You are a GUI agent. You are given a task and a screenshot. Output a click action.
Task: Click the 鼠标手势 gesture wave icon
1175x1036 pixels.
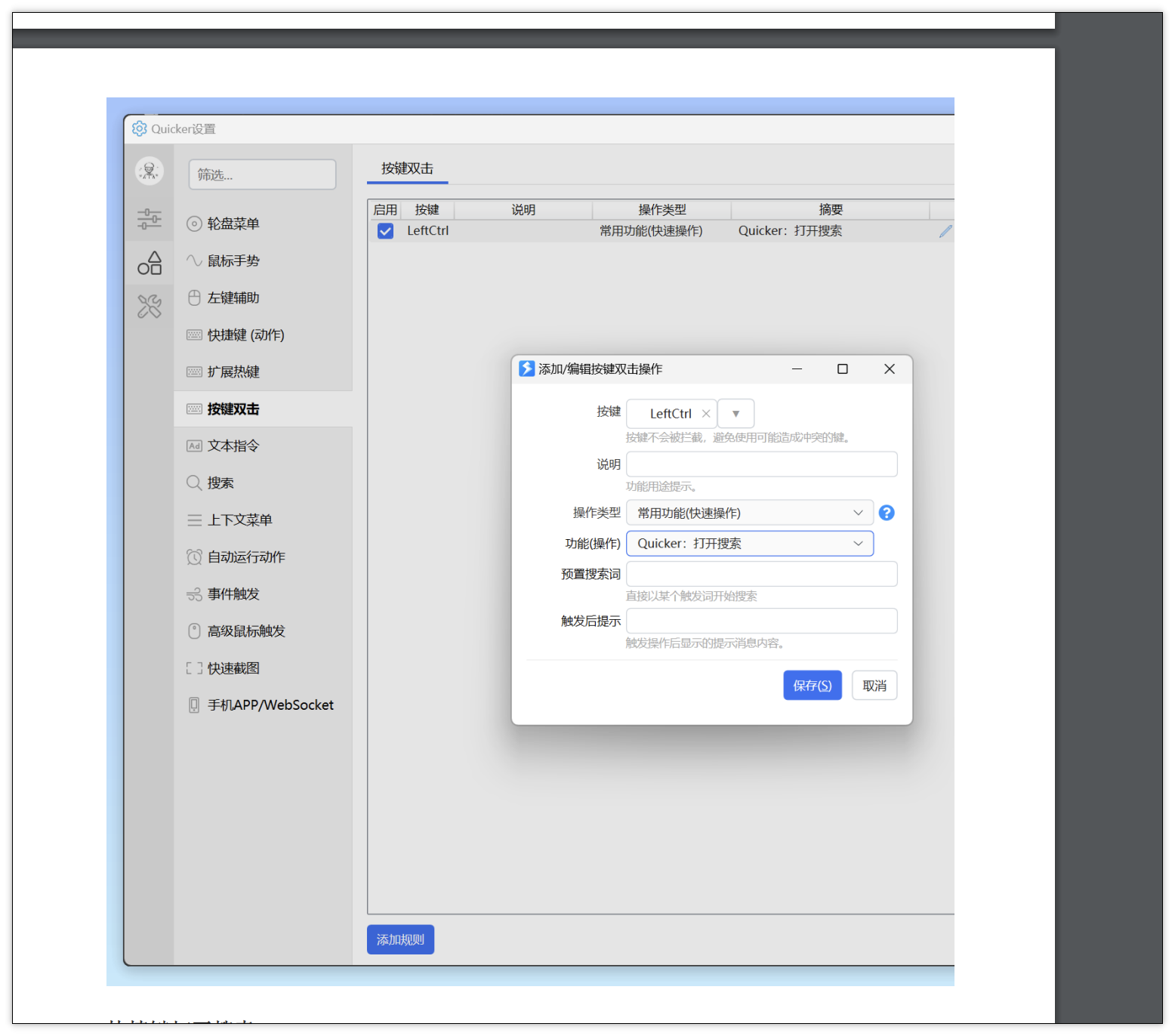pos(195,261)
